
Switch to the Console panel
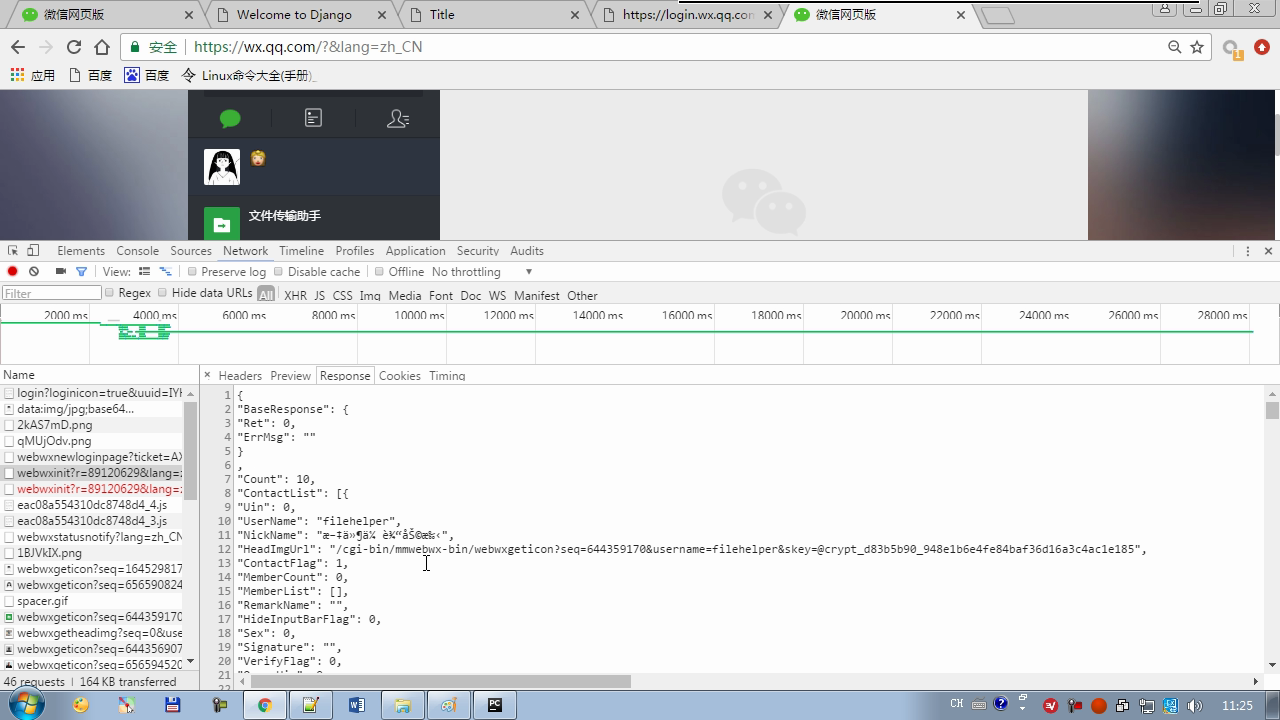[137, 251]
